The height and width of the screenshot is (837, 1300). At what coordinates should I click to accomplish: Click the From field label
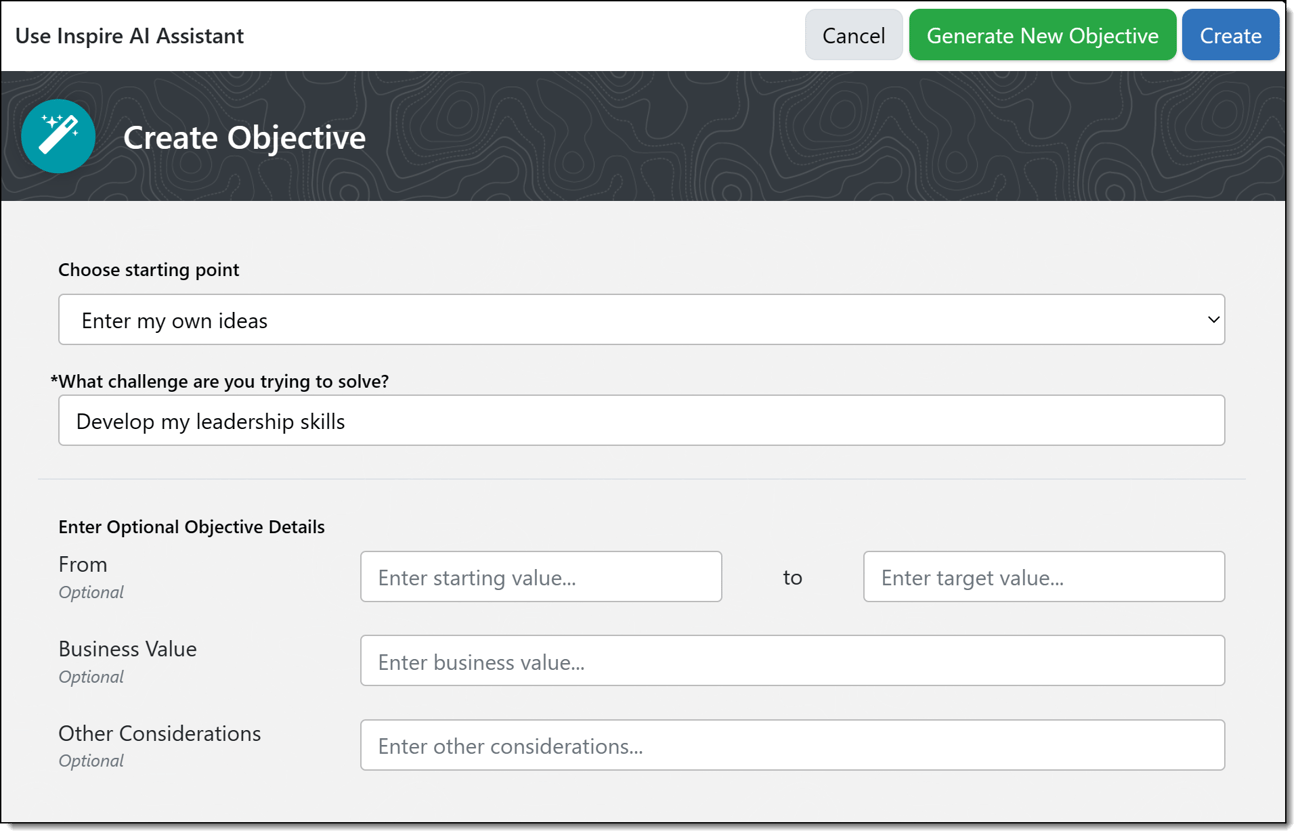pyautogui.click(x=83, y=565)
